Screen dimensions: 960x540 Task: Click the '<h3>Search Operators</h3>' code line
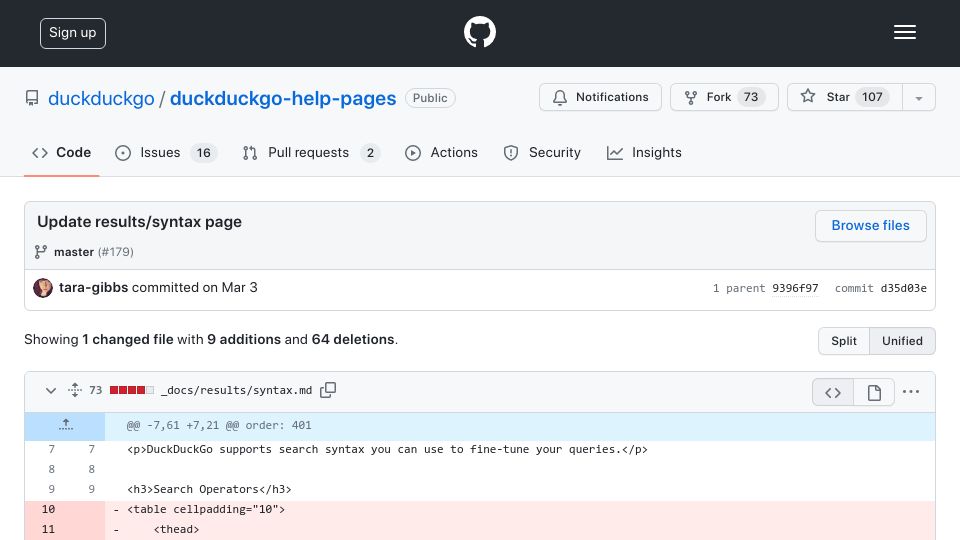point(209,489)
